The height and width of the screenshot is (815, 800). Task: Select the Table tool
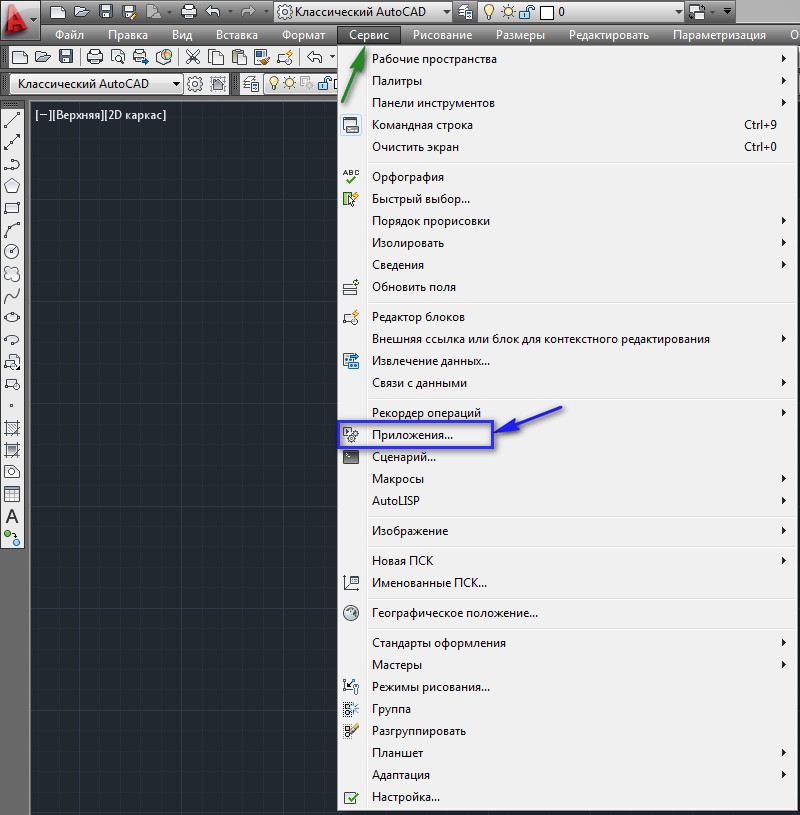tap(12, 494)
